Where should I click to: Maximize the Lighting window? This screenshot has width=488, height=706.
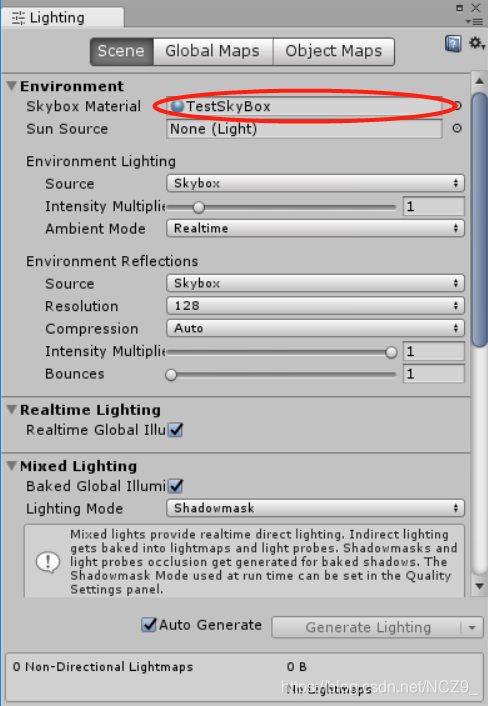pos(459,8)
